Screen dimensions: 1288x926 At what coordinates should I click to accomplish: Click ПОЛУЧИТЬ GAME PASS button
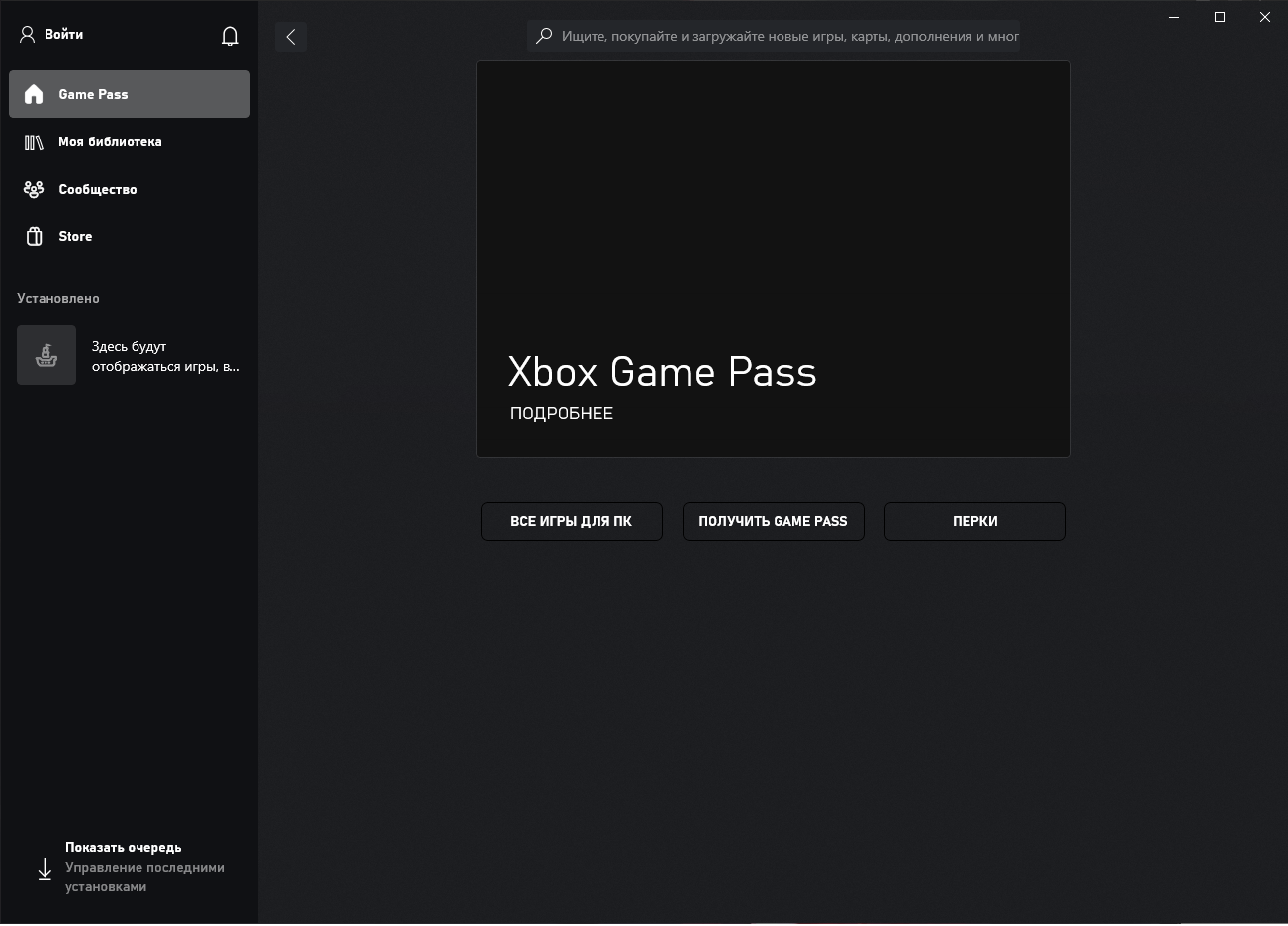[x=774, y=521]
